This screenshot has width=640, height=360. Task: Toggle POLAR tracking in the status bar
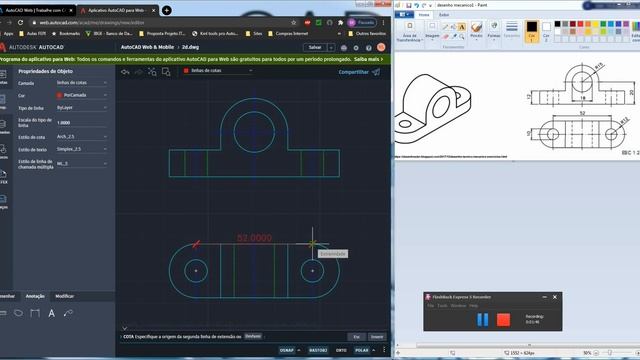coord(362,350)
